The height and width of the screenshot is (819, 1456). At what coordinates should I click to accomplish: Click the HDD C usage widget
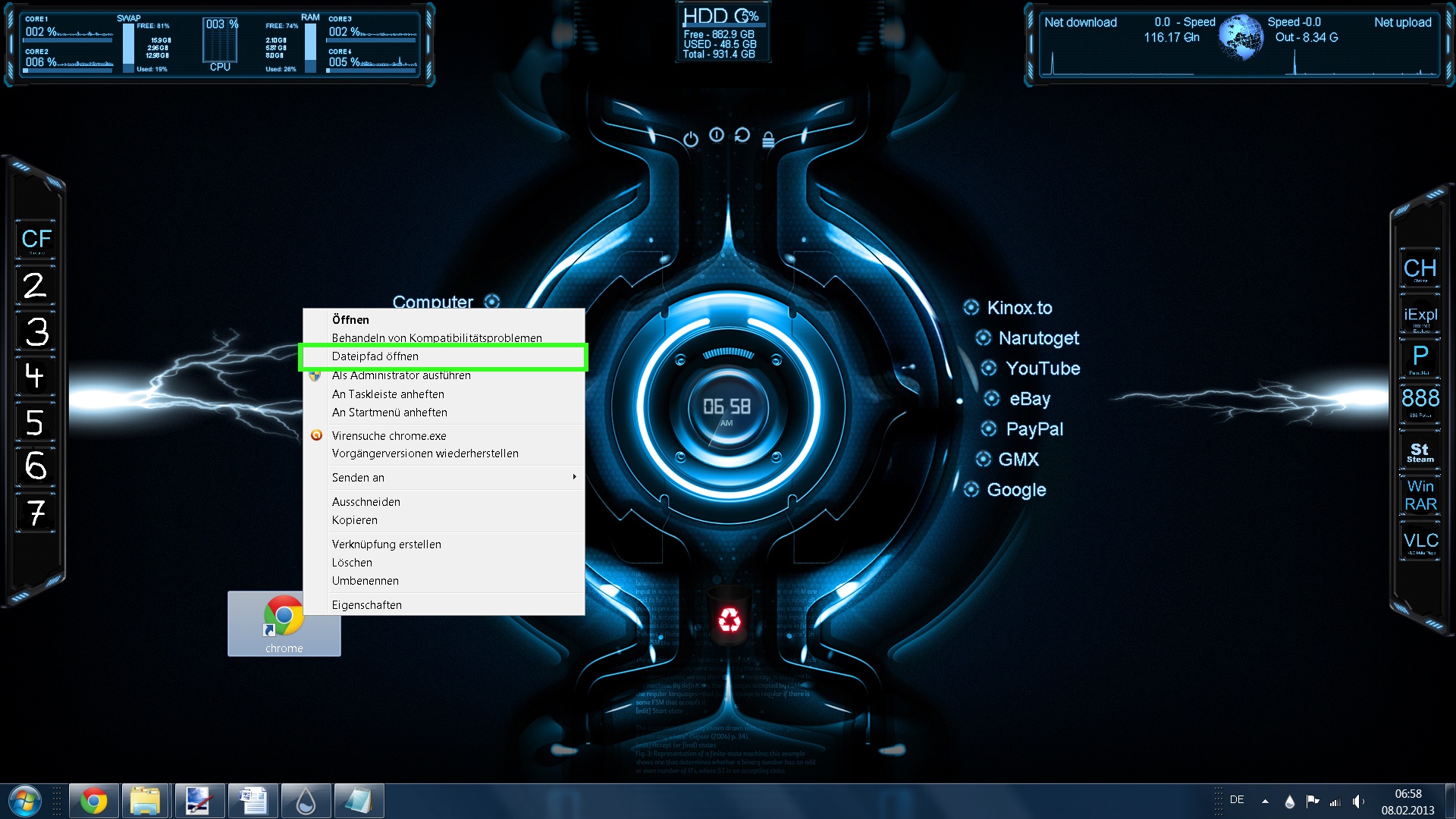(x=722, y=33)
